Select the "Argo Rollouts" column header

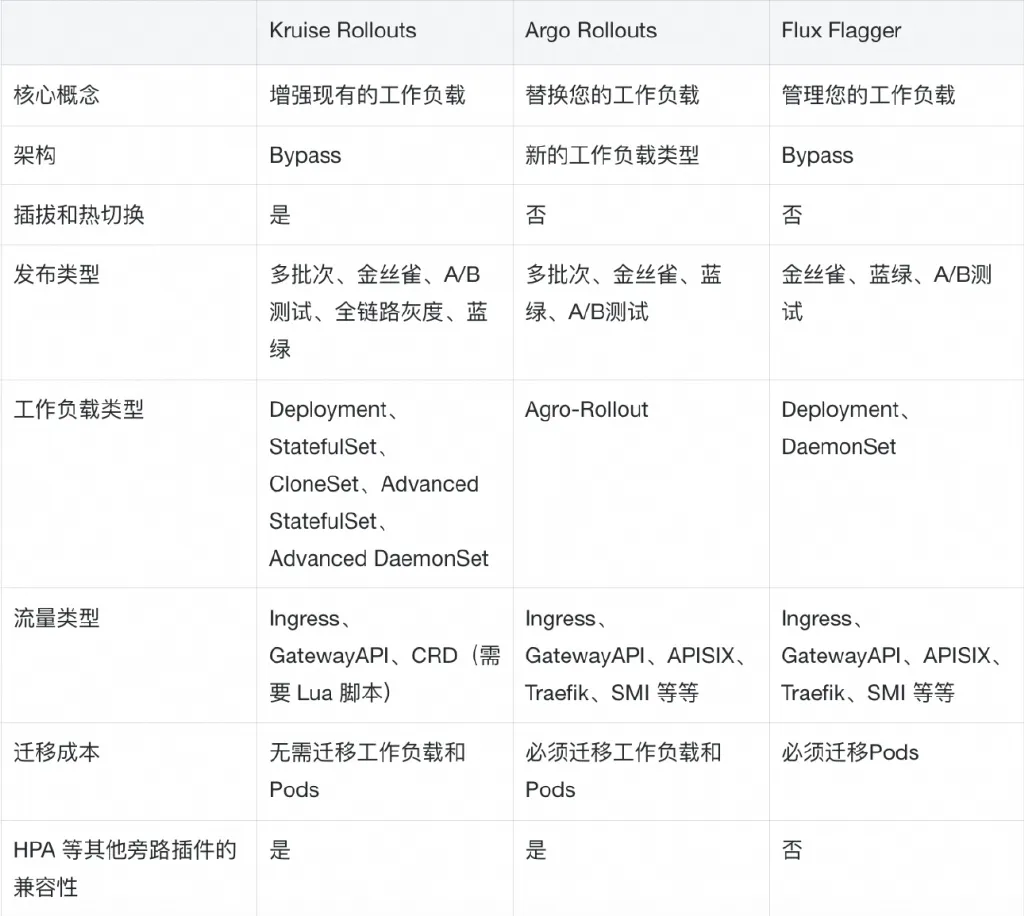591,30
